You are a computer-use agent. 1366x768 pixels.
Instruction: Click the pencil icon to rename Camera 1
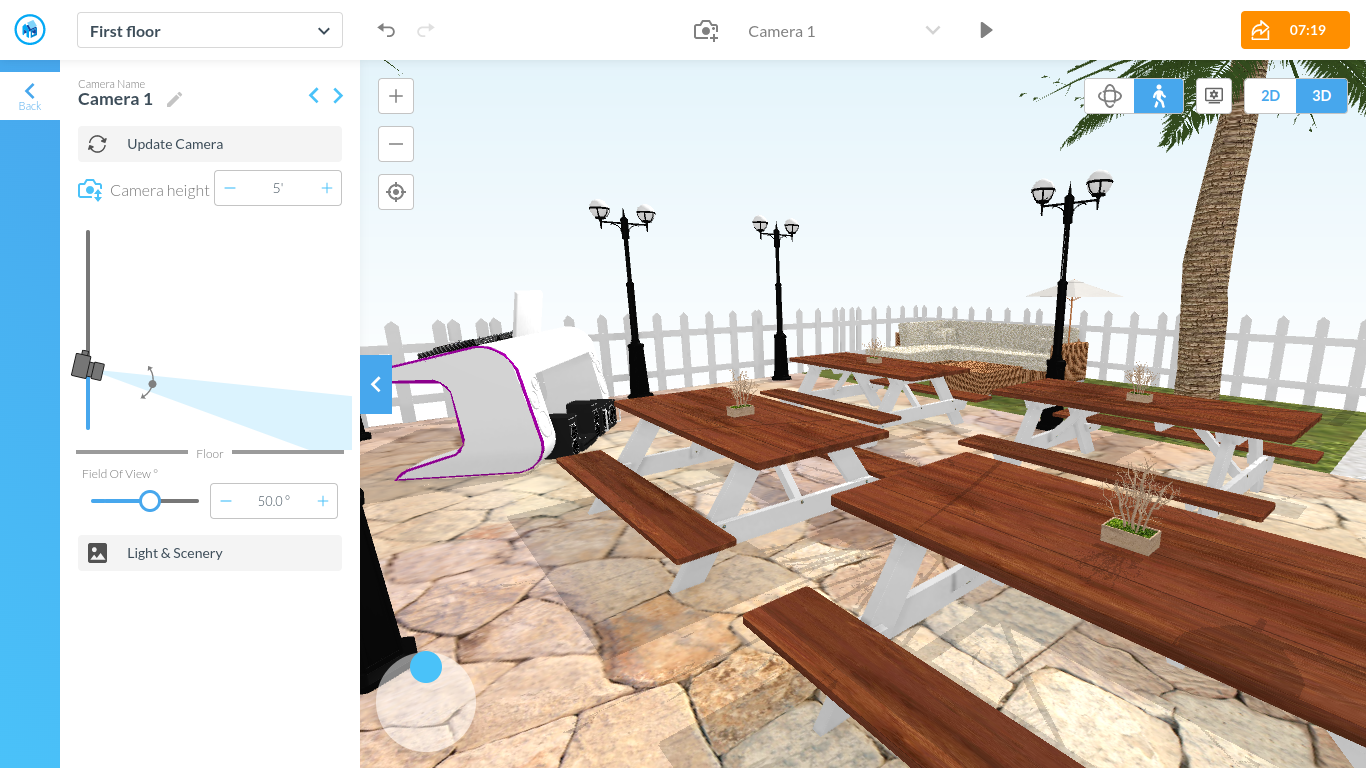174,99
